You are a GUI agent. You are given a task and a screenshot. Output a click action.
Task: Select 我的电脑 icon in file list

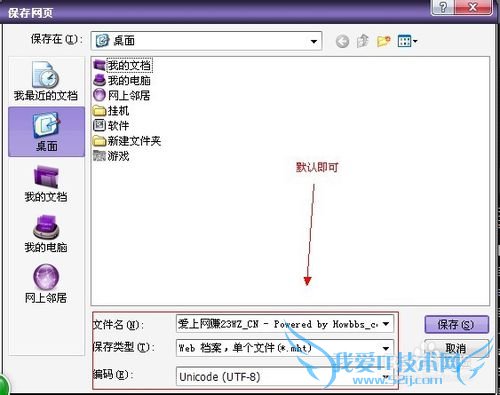pyautogui.click(x=99, y=80)
